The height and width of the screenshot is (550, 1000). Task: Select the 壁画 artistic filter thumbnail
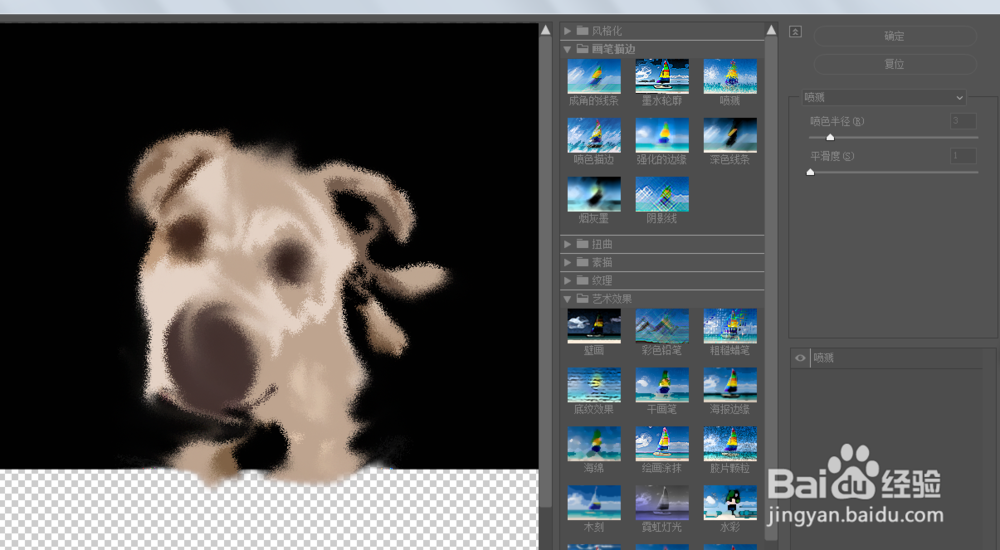click(594, 326)
